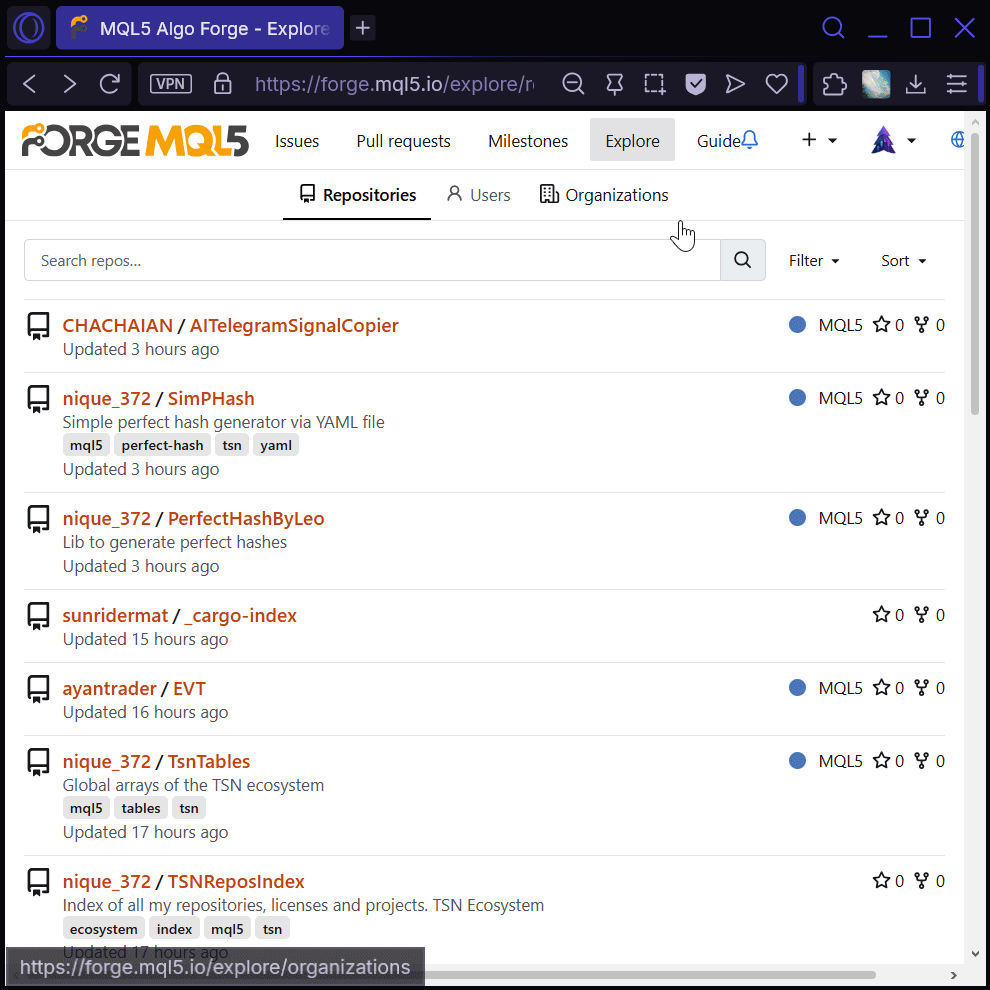Open the extensions cube icon
The height and width of the screenshot is (990, 990).
834,83
